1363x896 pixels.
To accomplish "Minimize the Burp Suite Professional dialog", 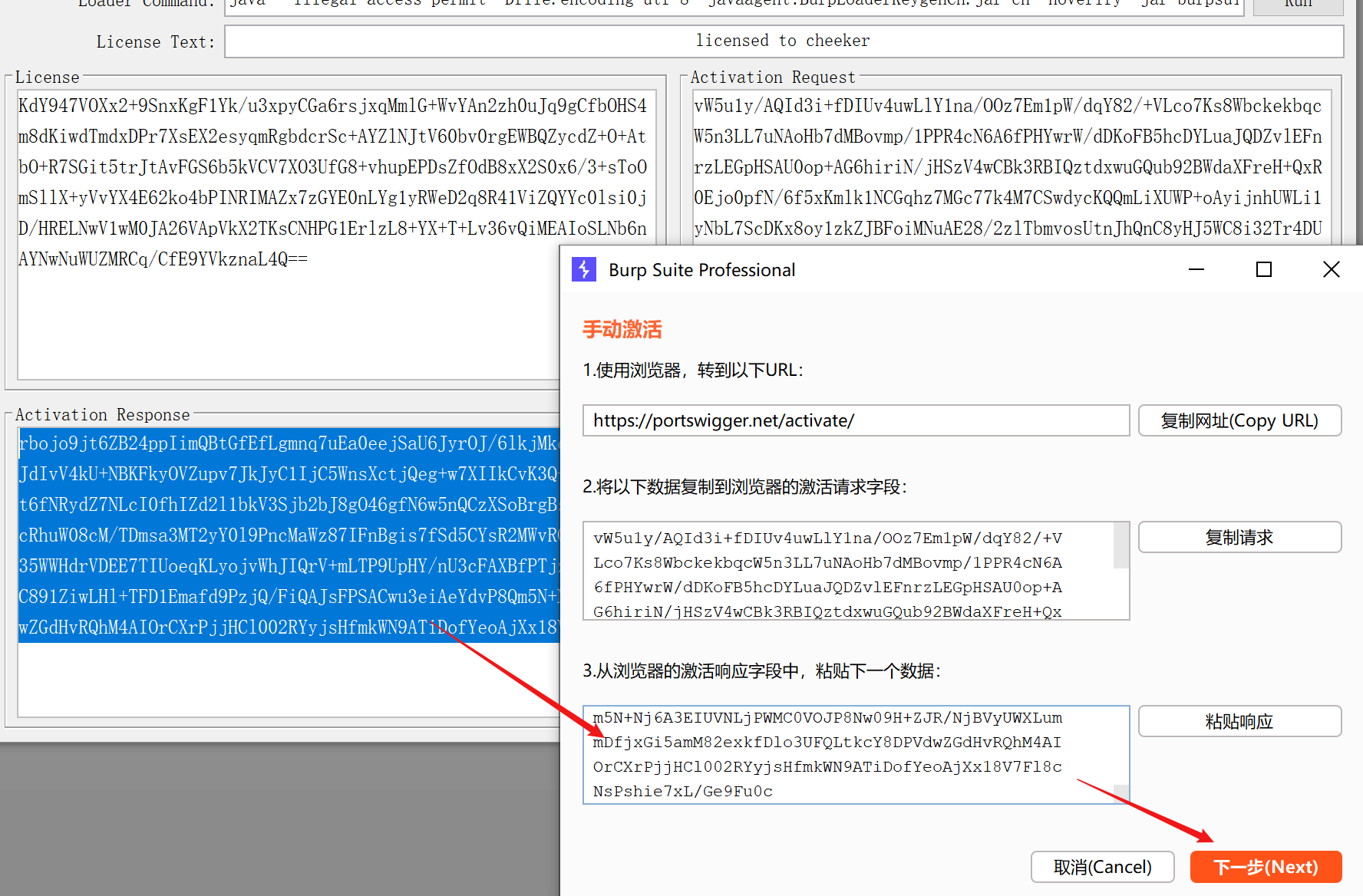I will [x=1196, y=269].
